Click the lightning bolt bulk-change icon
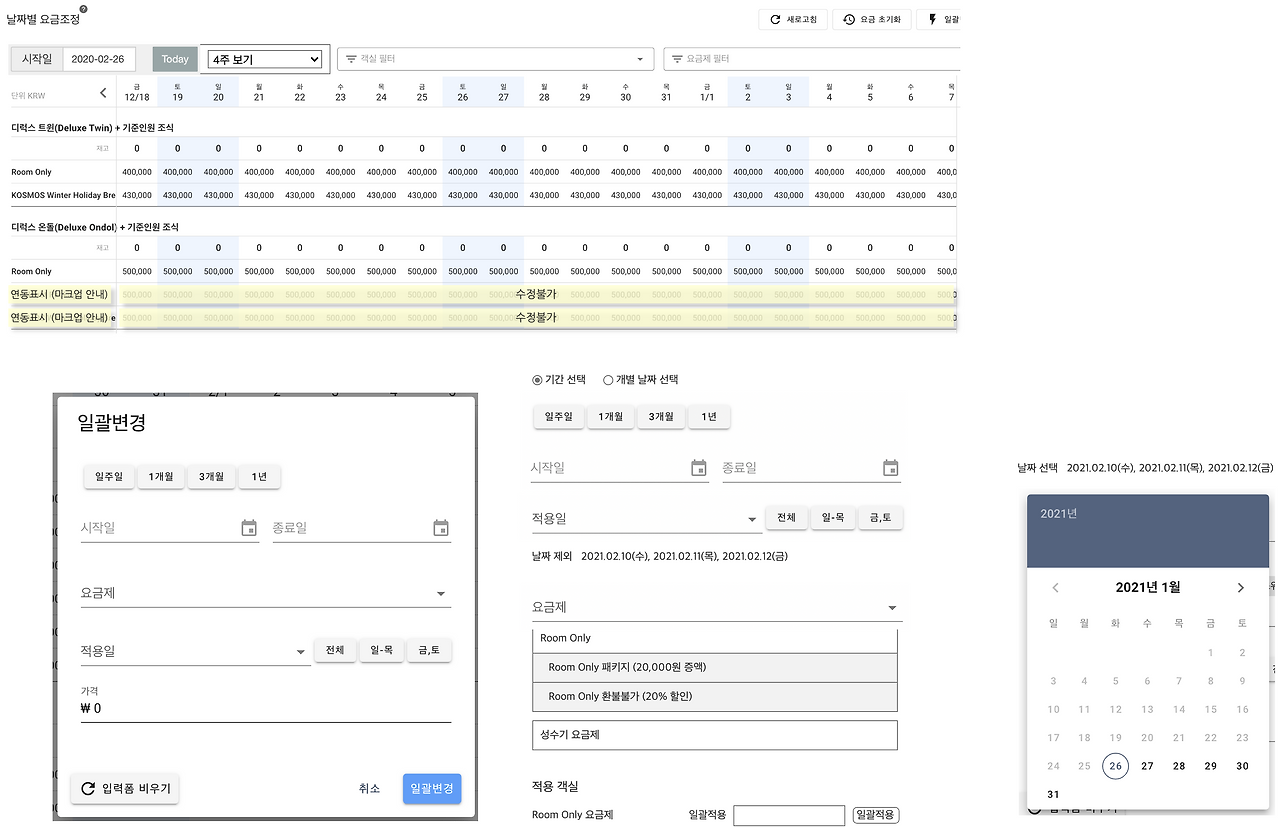This screenshot has height=827, width=1280. [x=934, y=19]
